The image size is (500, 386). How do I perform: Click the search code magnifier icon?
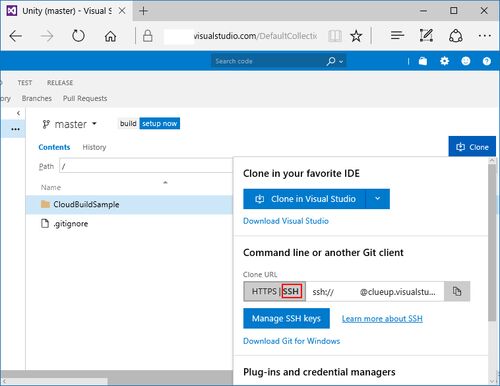pyautogui.click(x=331, y=61)
